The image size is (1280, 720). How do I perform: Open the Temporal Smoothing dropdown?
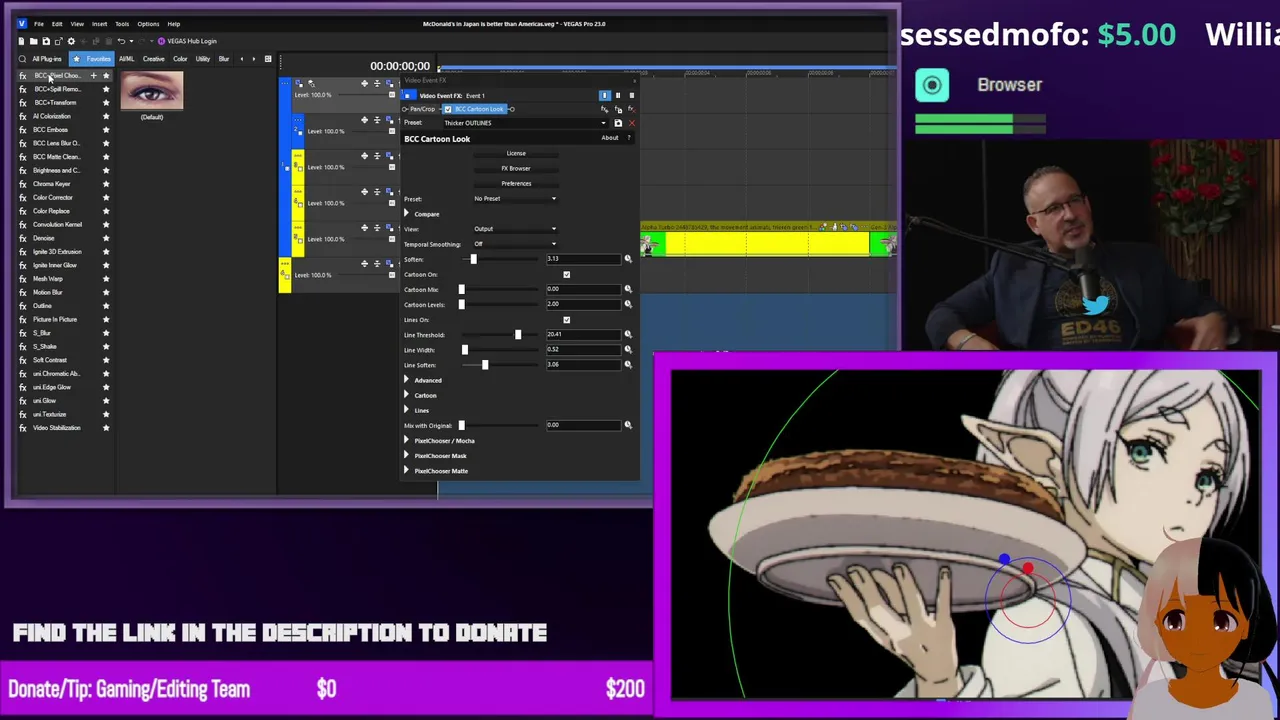515,244
